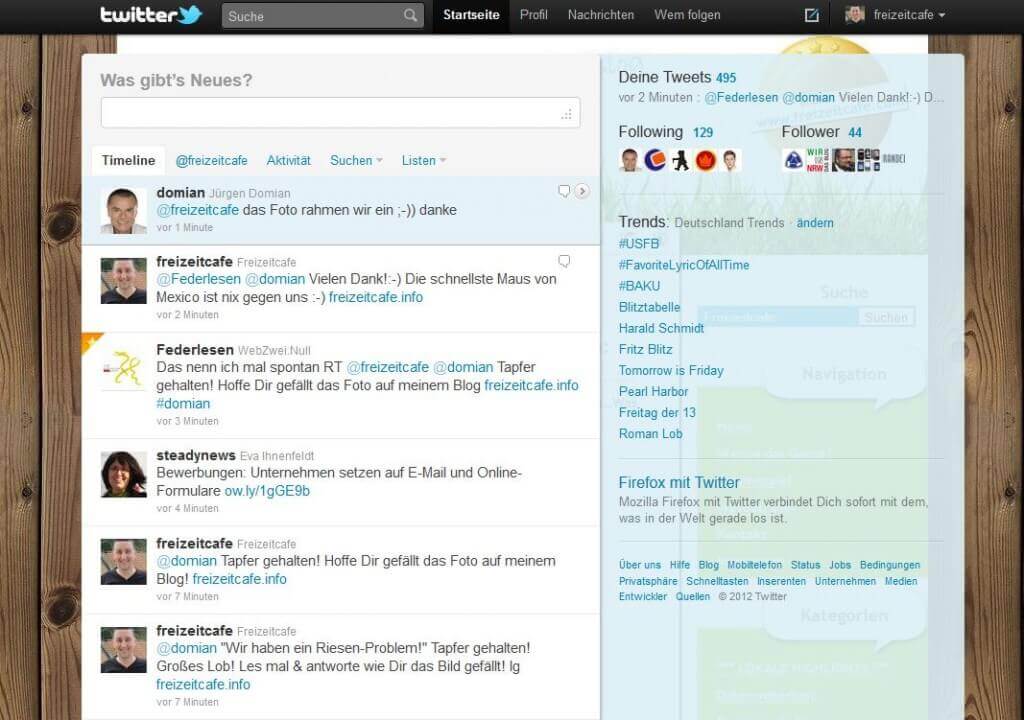Select 'Wem folgen' in the top navigation
This screenshot has width=1024, height=720.
coord(687,15)
